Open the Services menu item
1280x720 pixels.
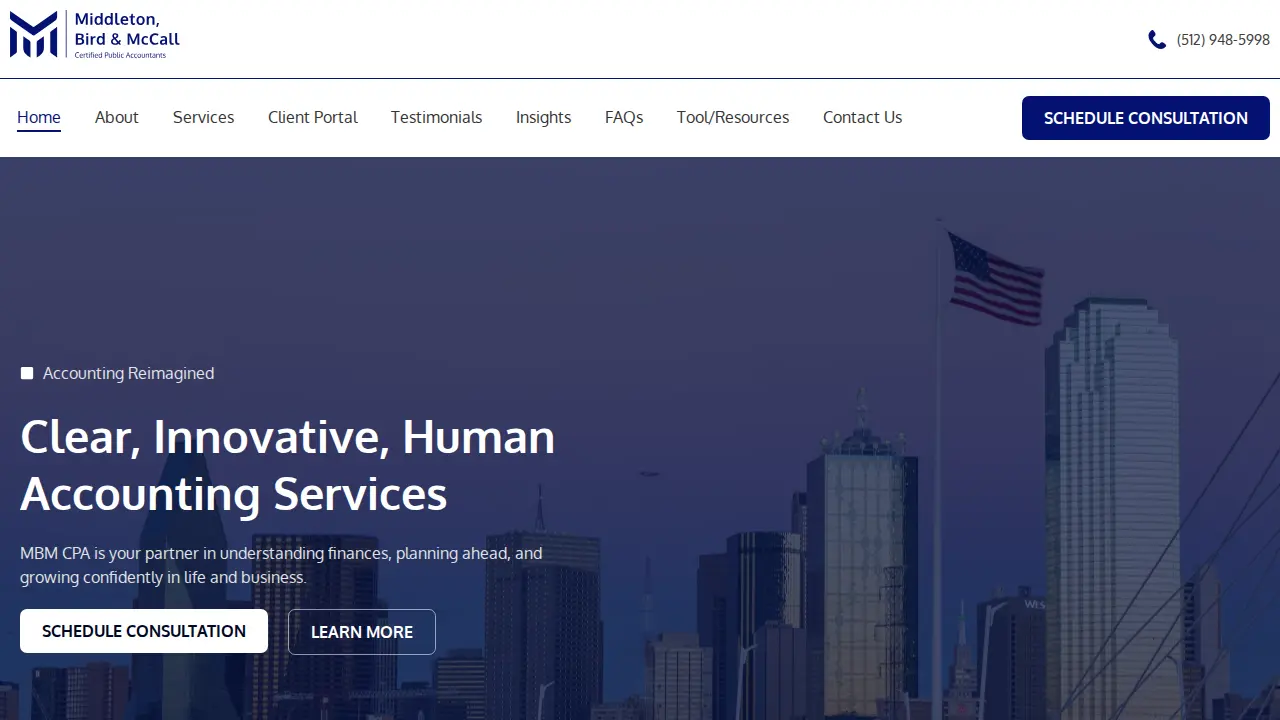click(x=203, y=117)
